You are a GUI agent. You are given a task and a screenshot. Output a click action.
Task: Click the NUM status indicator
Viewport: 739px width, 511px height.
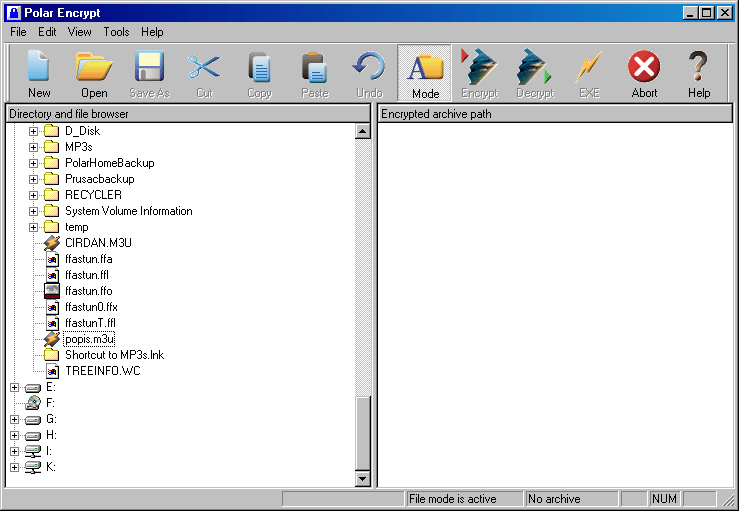[664, 499]
